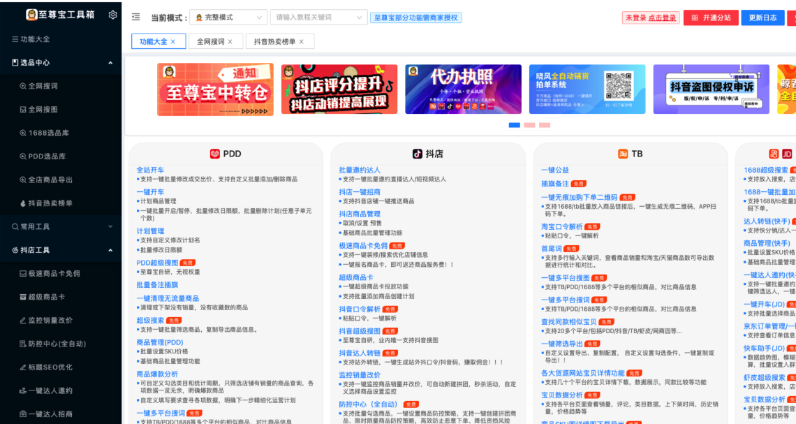Collapse the 选品中心 sidebar section
Image resolution: width=796 pixels, height=424 pixels.
110,62
